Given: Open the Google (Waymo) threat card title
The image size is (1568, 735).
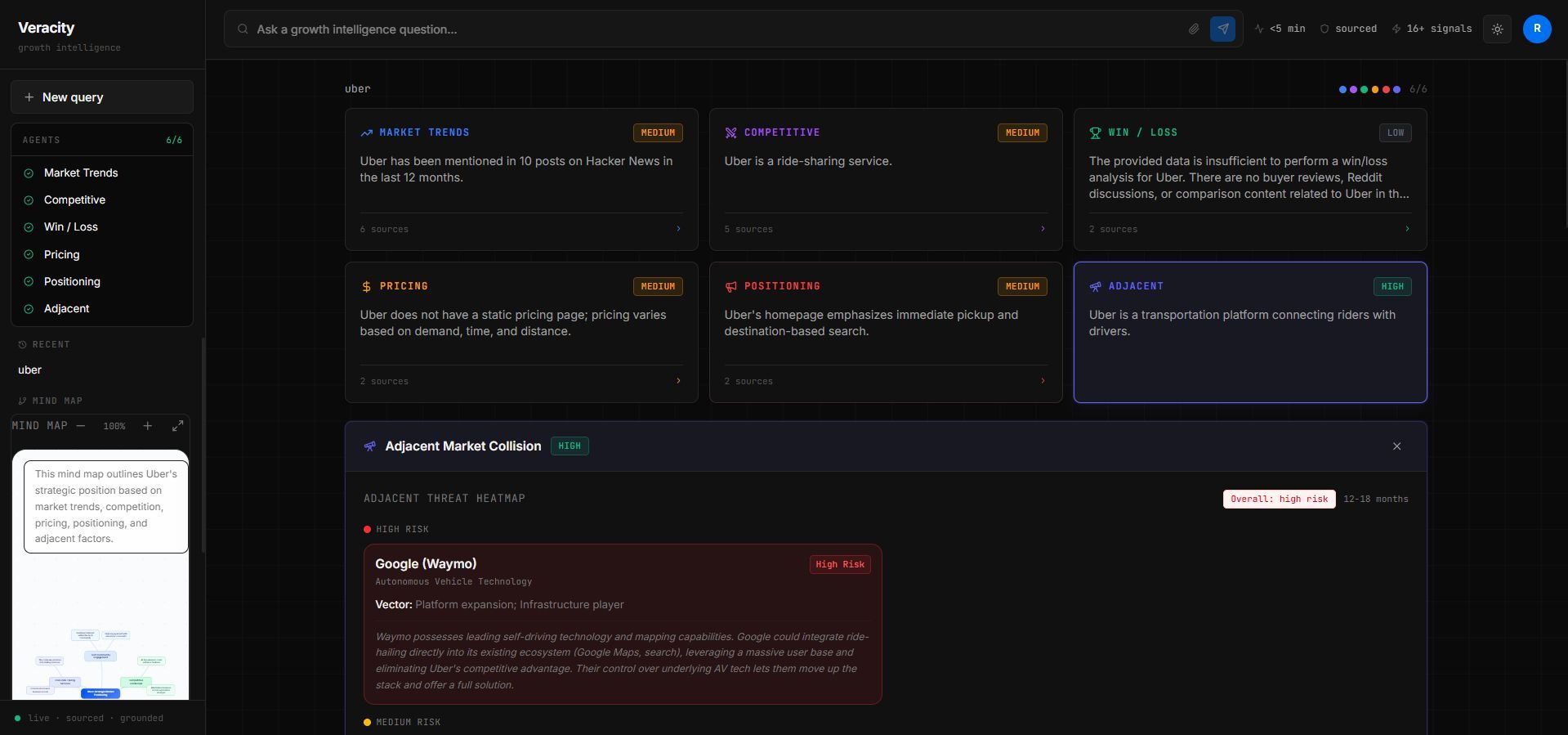Looking at the screenshot, I should tap(426, 563).
